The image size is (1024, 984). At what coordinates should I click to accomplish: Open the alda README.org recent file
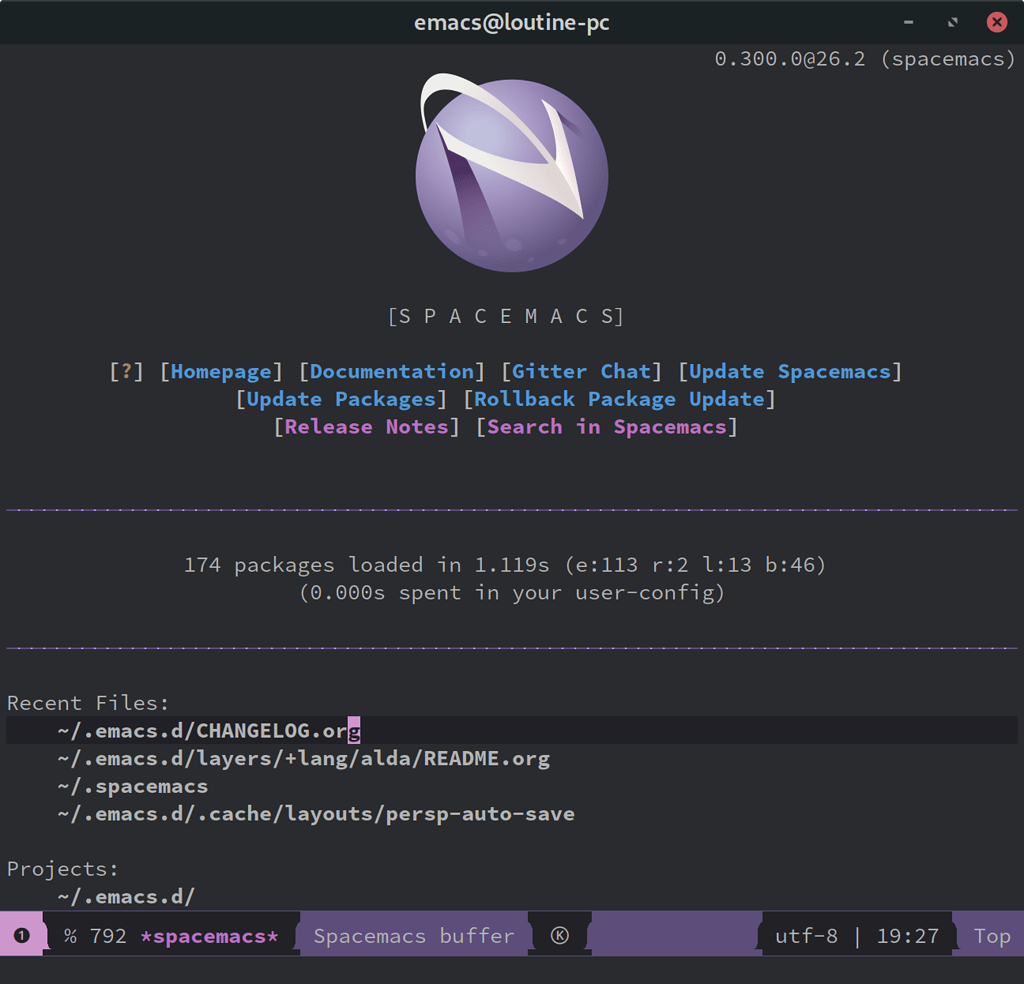coord(302,758)
